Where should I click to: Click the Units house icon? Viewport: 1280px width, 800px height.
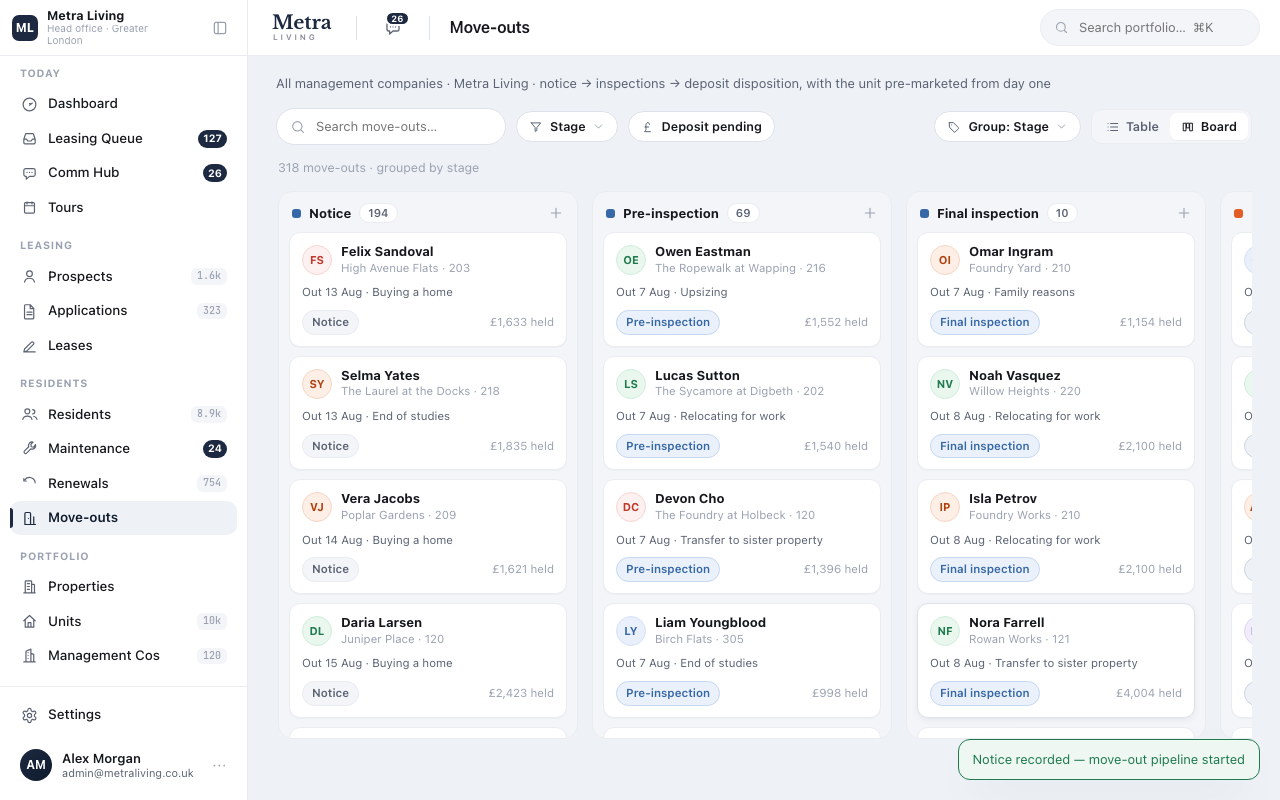29,622
